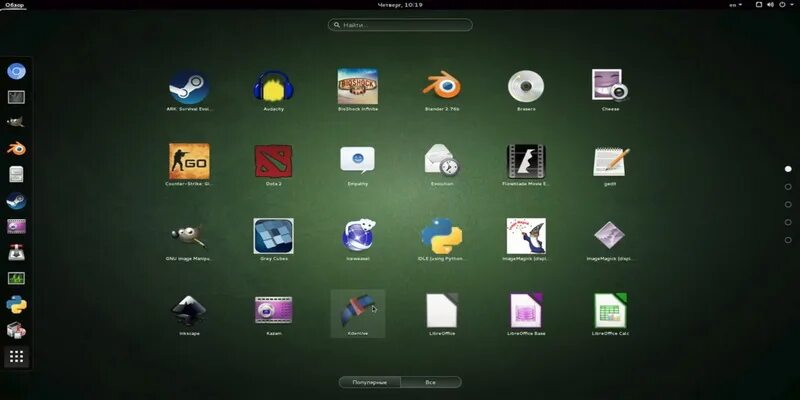The width and height of the screenshot is (800, 400).
Task: Go to the fourth app page dot
Action: pos(788,222)
